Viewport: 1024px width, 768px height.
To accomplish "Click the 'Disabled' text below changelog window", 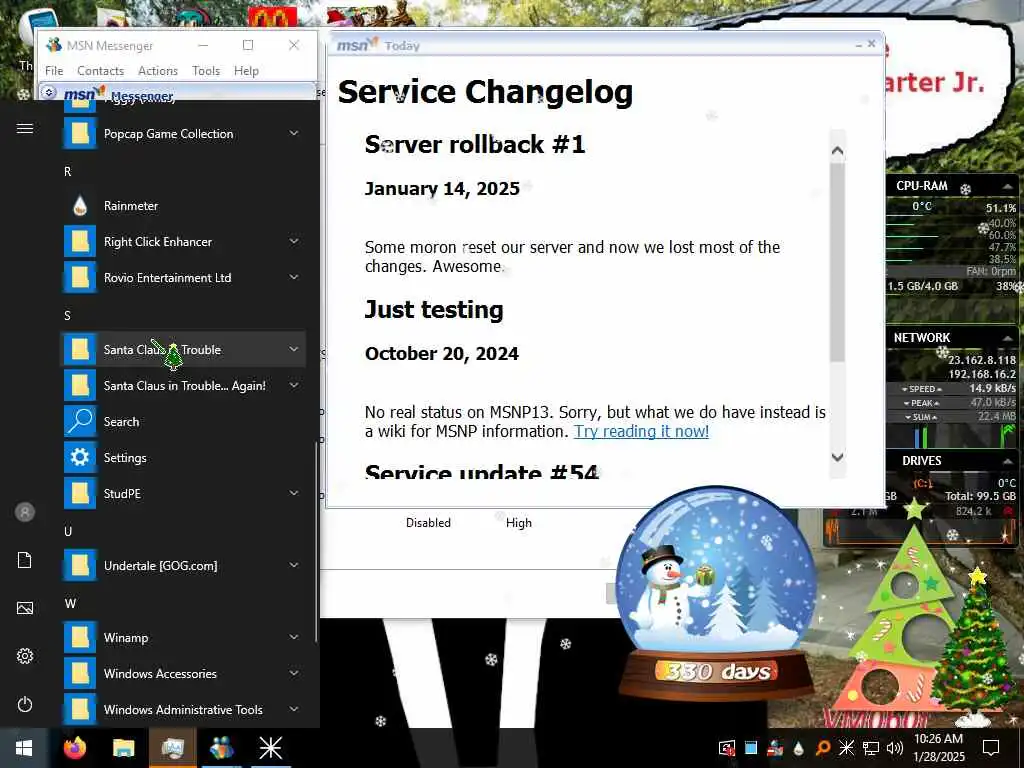I will pos(428,522).
